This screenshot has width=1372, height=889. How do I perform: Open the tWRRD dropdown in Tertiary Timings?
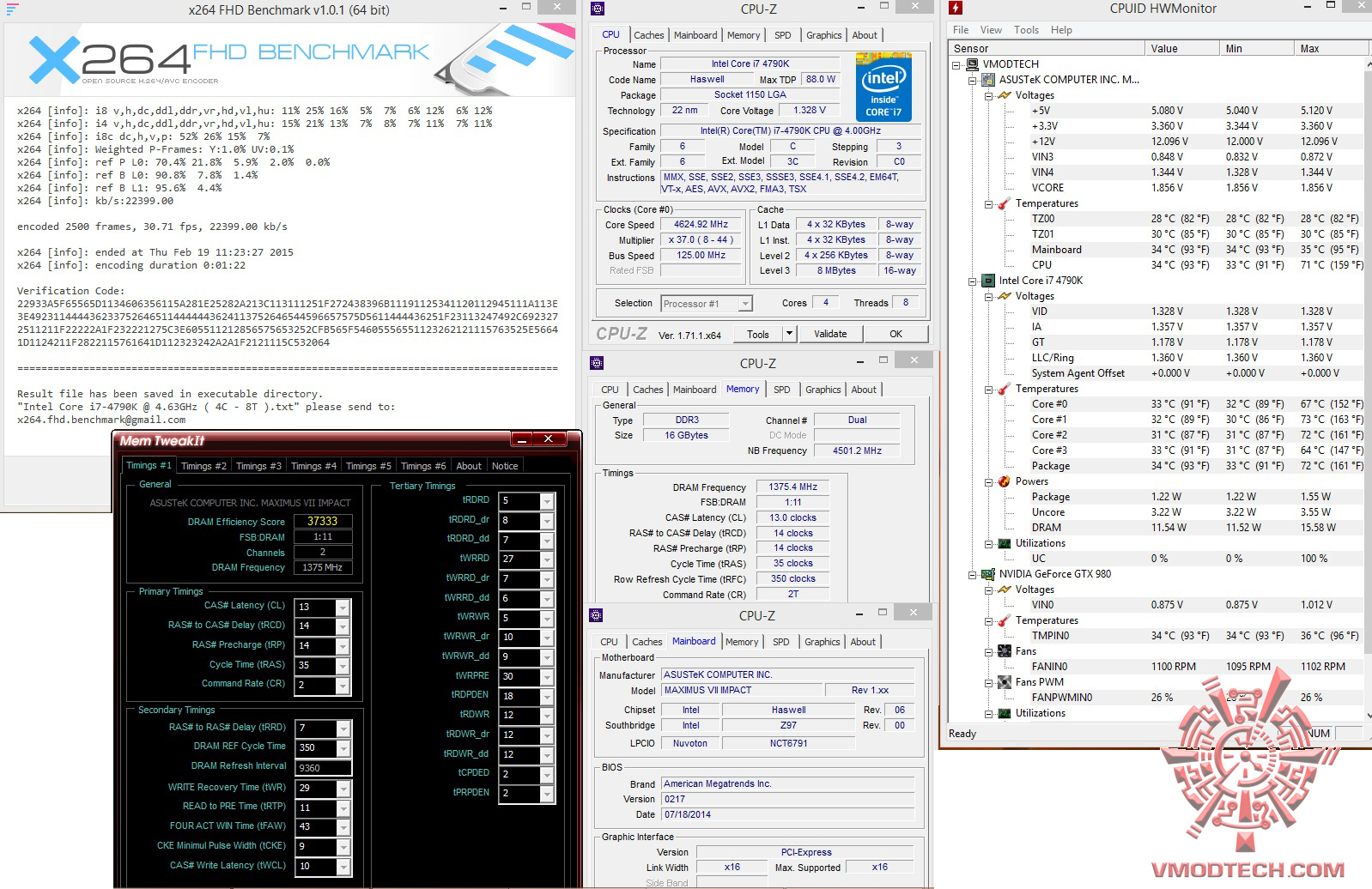click(547, 559)
